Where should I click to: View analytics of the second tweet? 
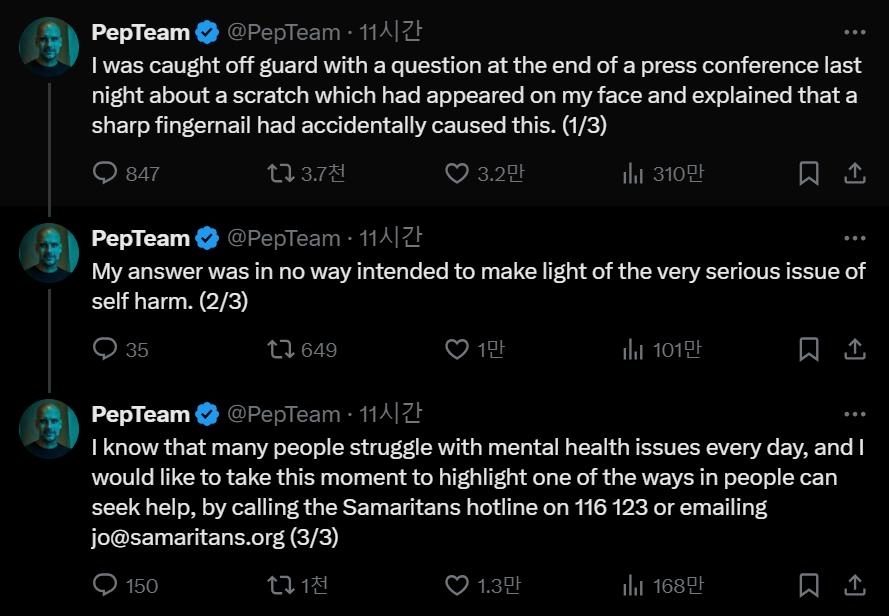[633, 350]
